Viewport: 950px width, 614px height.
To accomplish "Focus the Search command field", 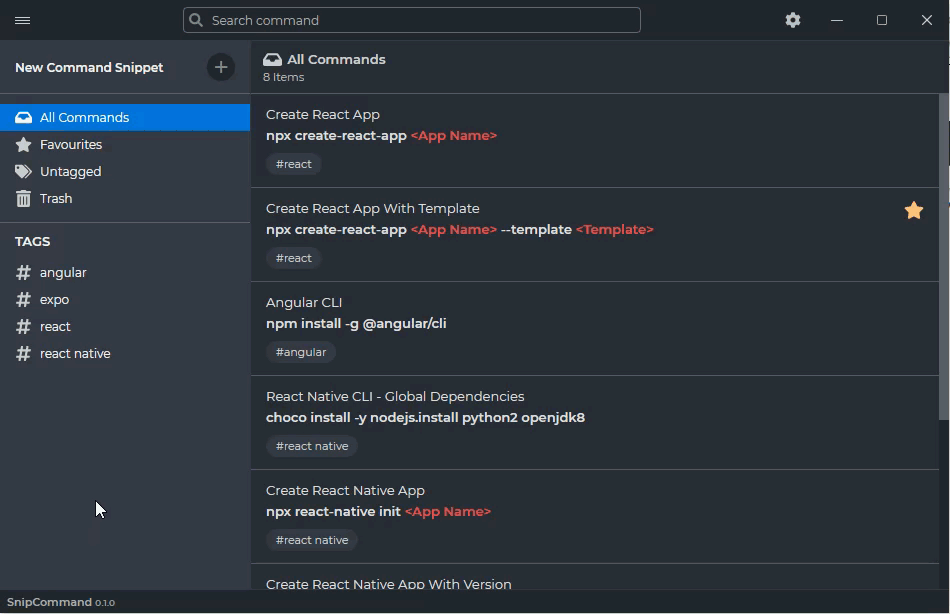I will coord(411,20).
